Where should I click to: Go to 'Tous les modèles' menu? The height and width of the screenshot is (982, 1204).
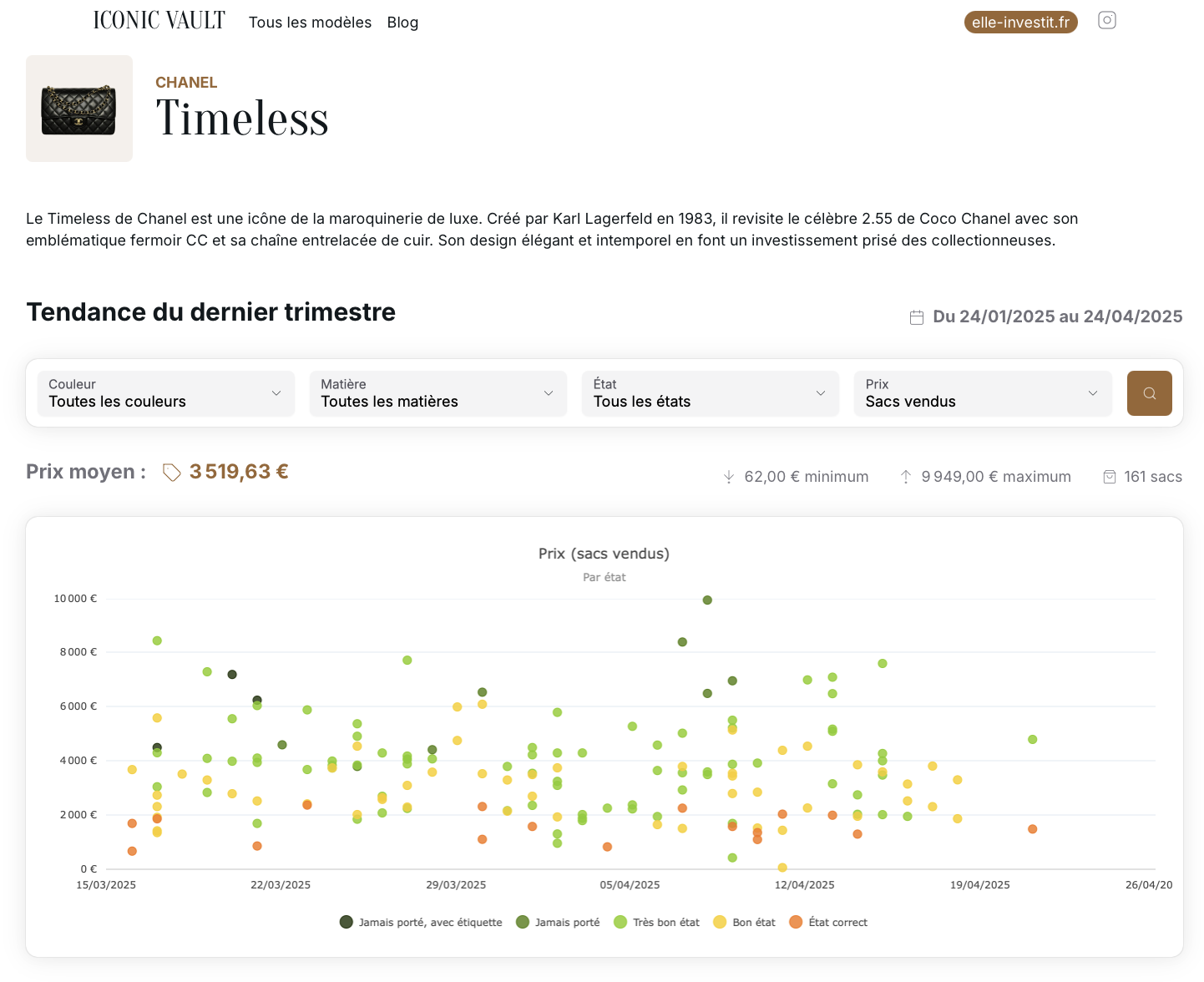[310, 23]
